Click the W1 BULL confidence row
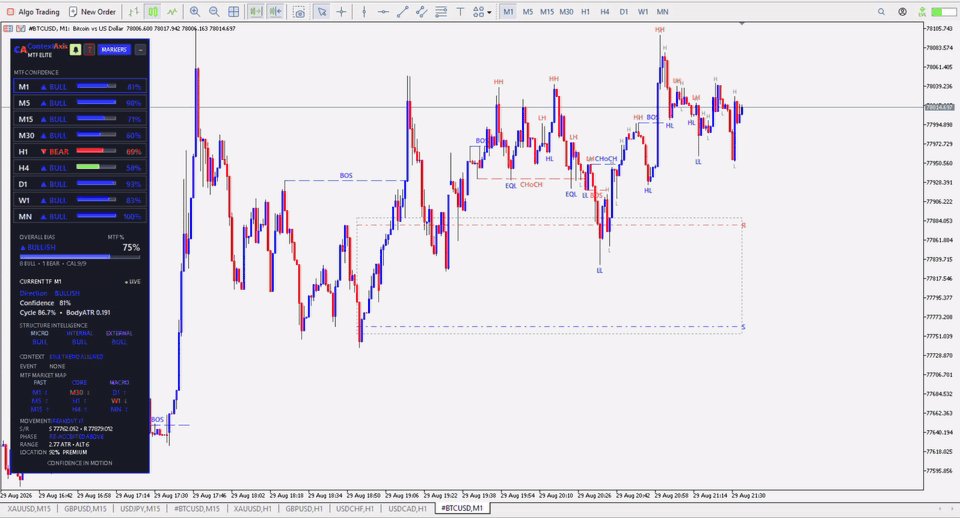This screenshot has width=960, height=518. pyautogui.click(x=80, y=200)
